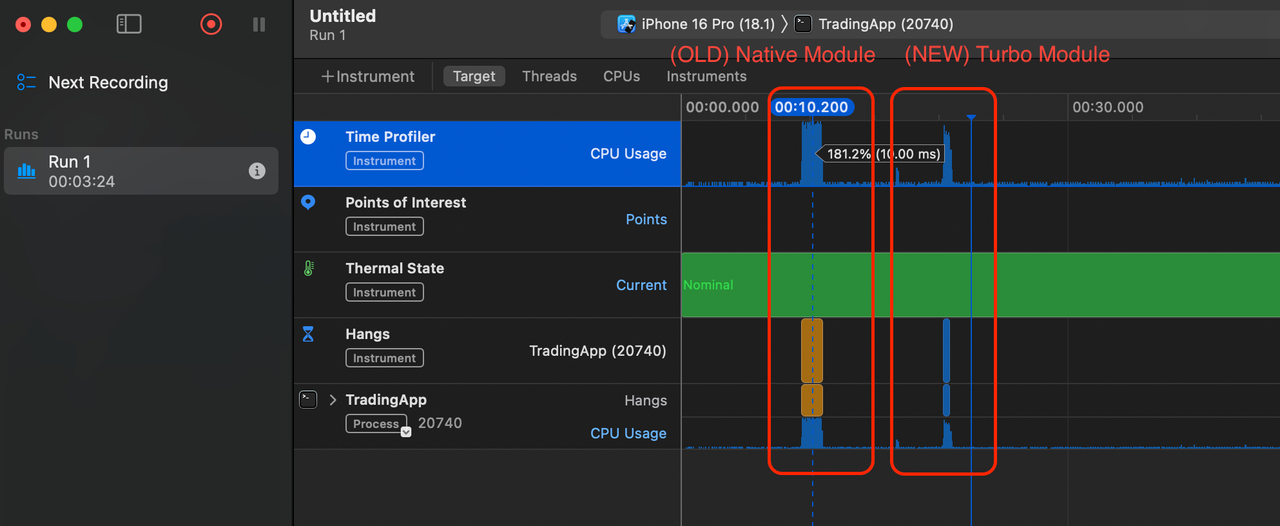This screenshot has height=526, width=1280.
Task: Select the Thermal State track
Action: (487, 285)
